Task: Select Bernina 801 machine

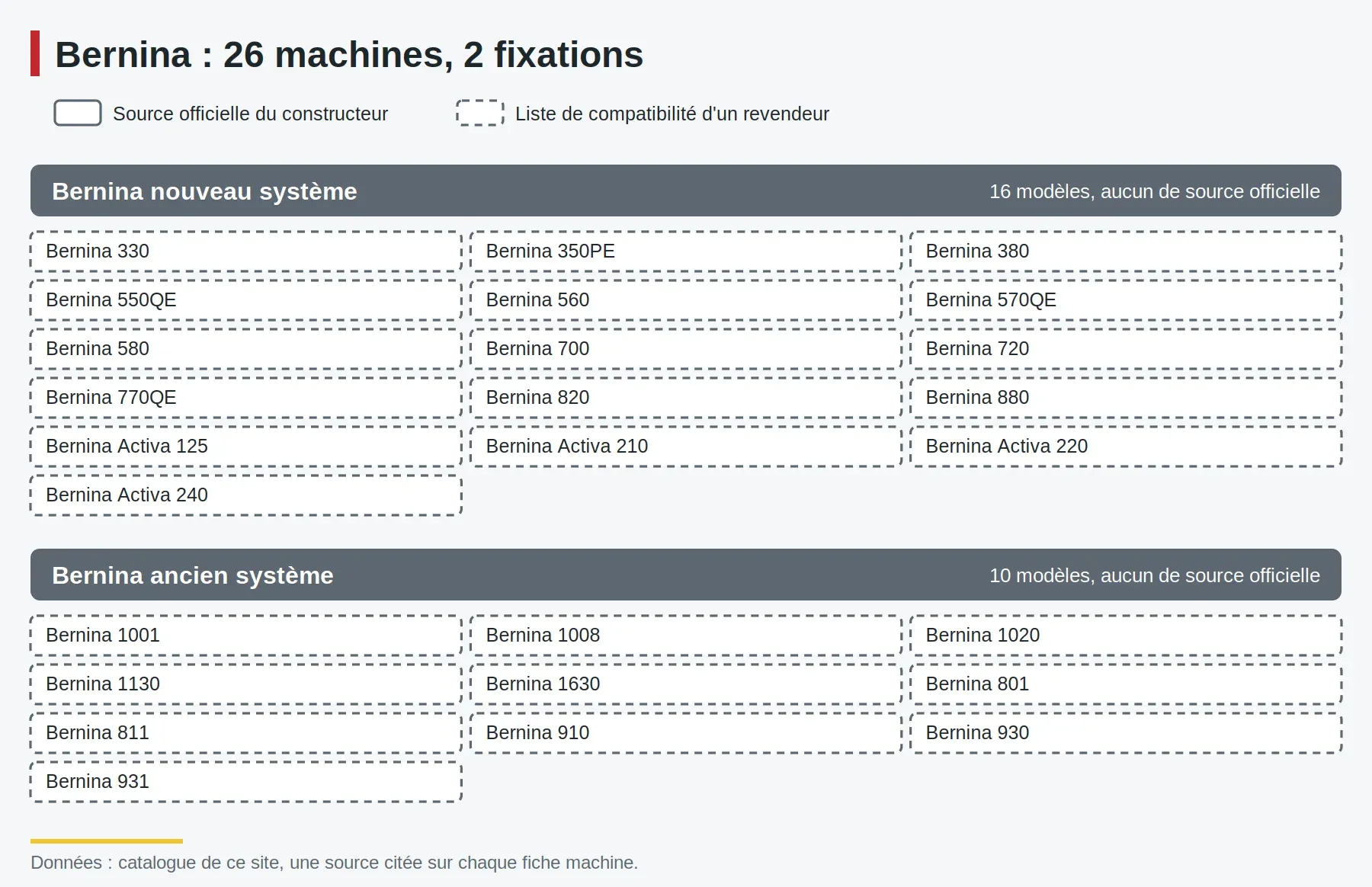Action: click(1126, 684)
